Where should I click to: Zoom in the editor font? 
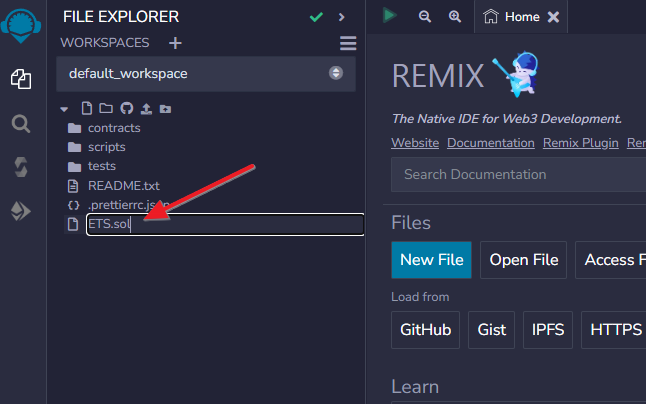pos(454,16)
